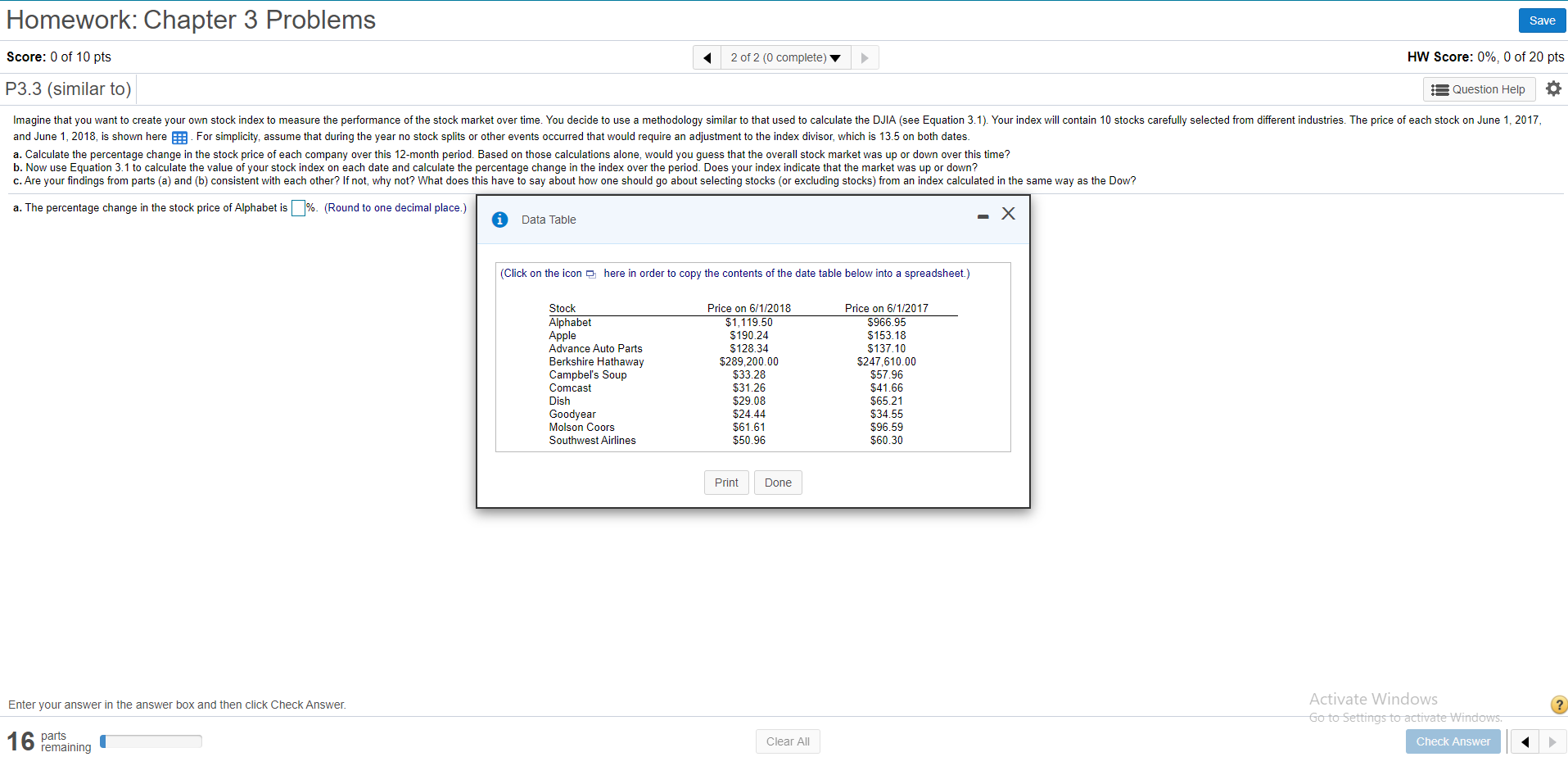1568x766 pixels.
Task: Click the info icon in Data Table header
Action: pos(499,220)
